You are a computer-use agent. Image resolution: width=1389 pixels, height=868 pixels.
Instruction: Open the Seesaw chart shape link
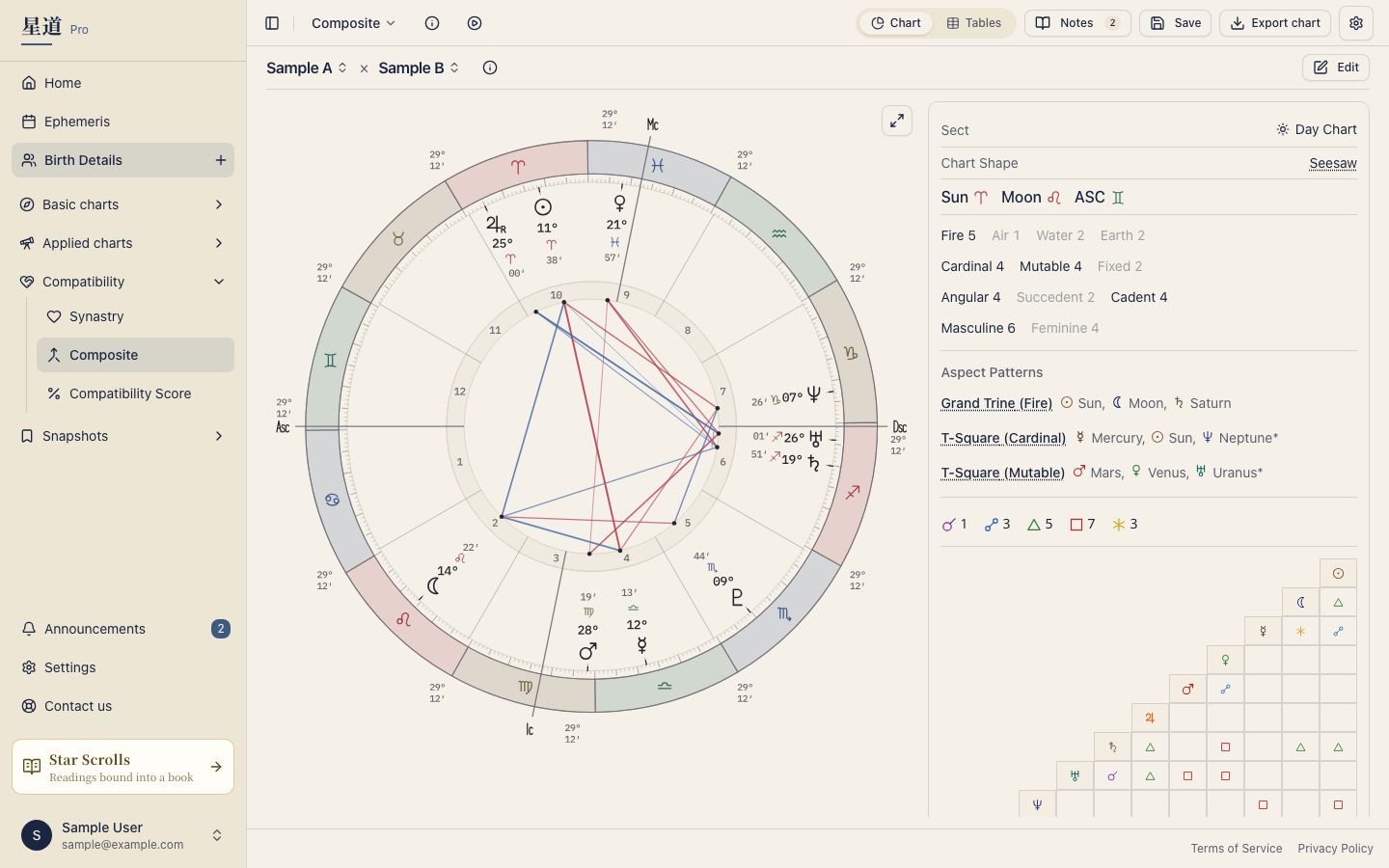(1333, 163)
